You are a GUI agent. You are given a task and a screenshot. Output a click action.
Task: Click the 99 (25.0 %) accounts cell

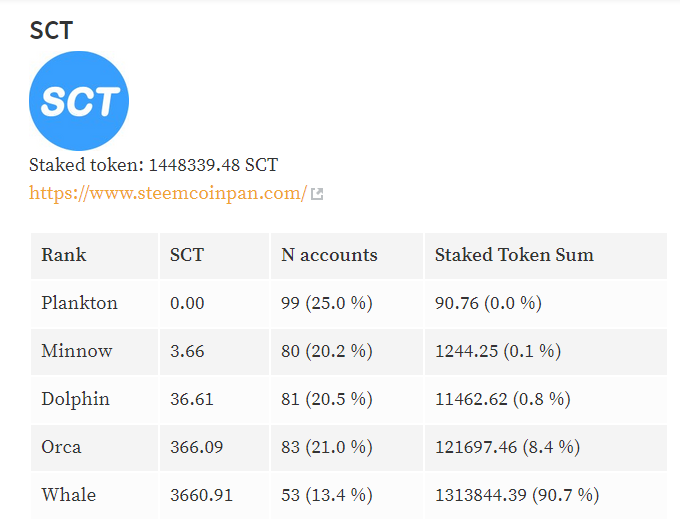pyautogui.click(x=347, y=304)
